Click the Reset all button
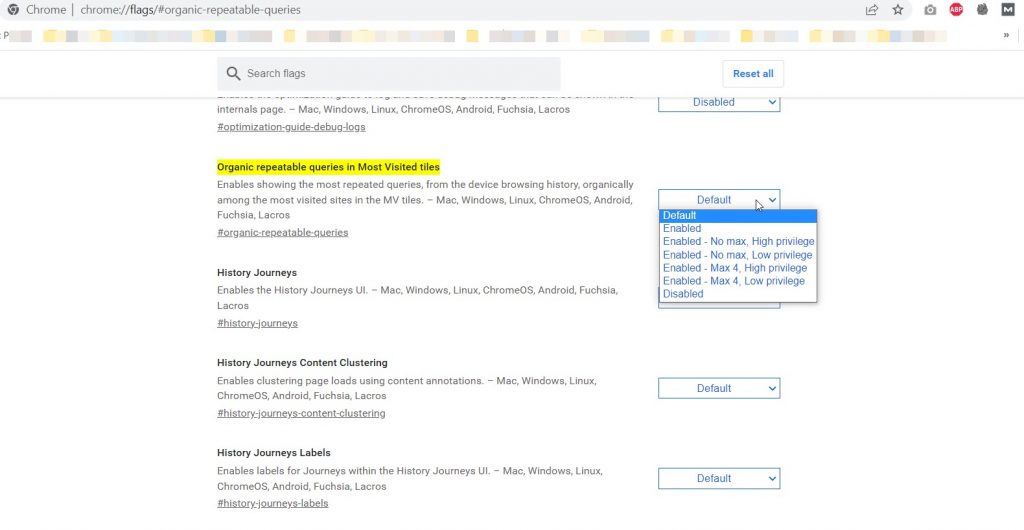 coord(753,74)
